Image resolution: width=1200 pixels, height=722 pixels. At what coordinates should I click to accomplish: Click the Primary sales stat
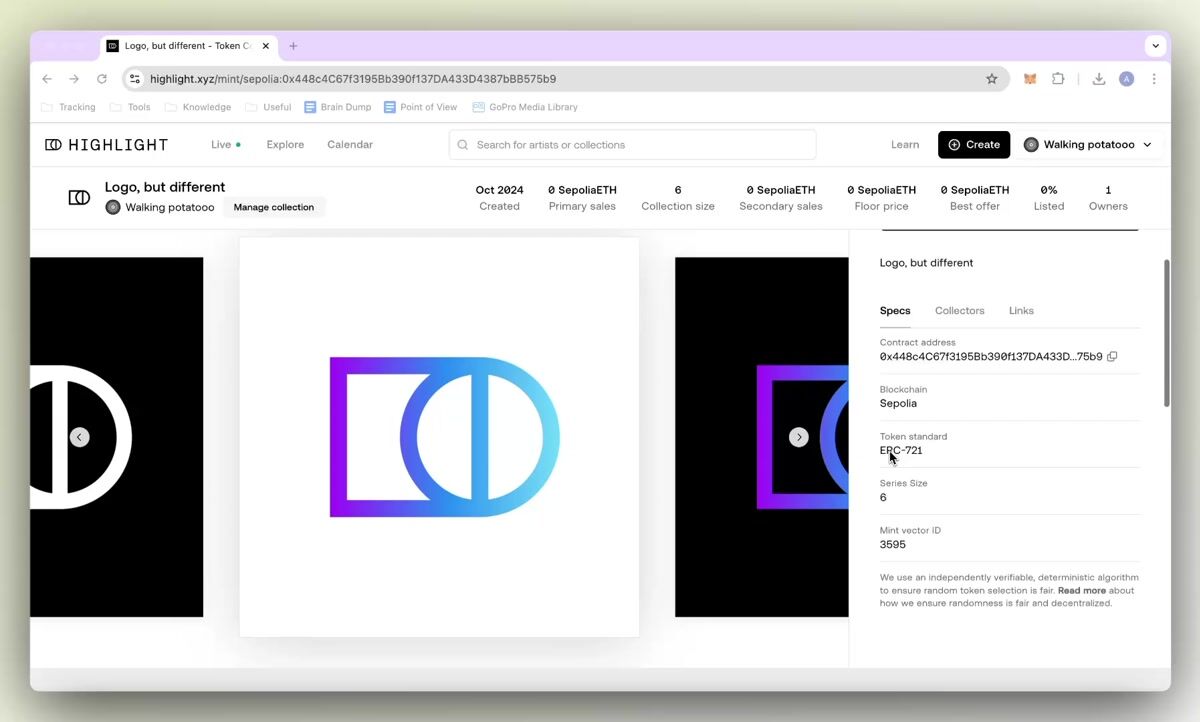click(x=582, y=198)
